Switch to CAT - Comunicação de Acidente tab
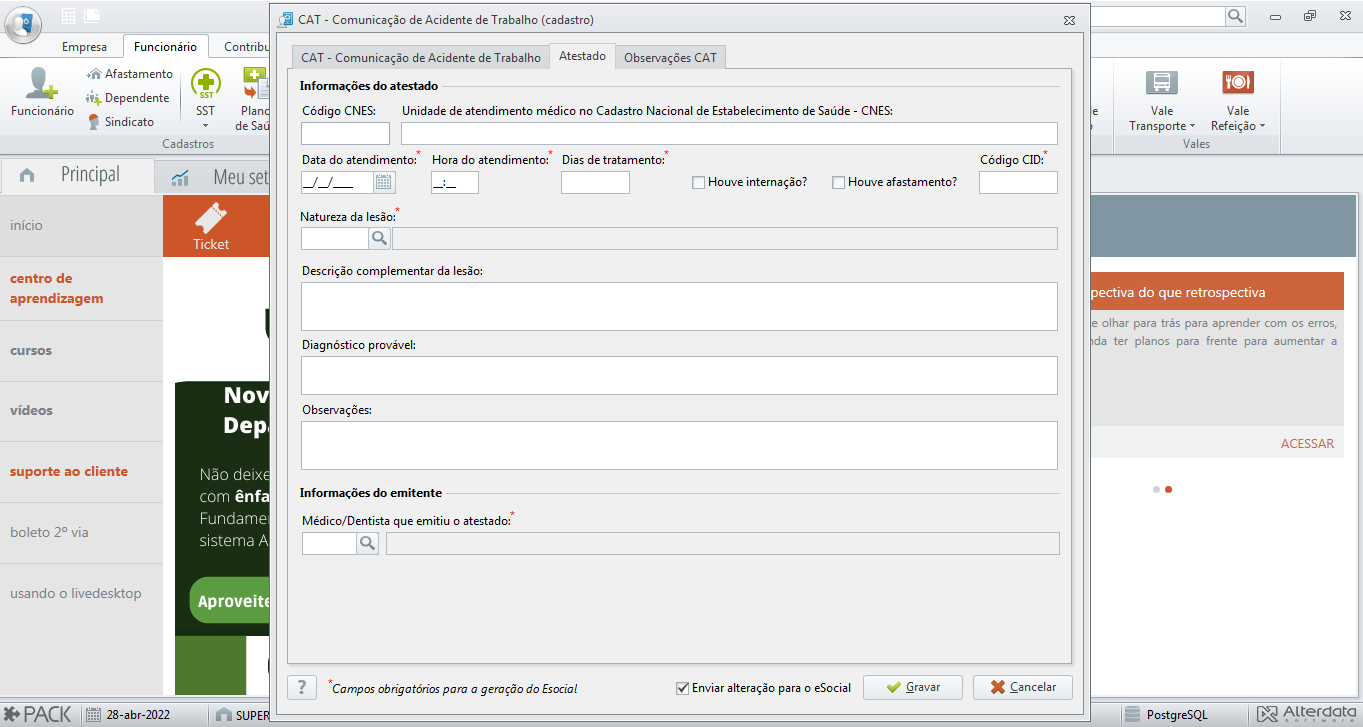Screen dimensions: 1363x727 [x=420, y=58]
